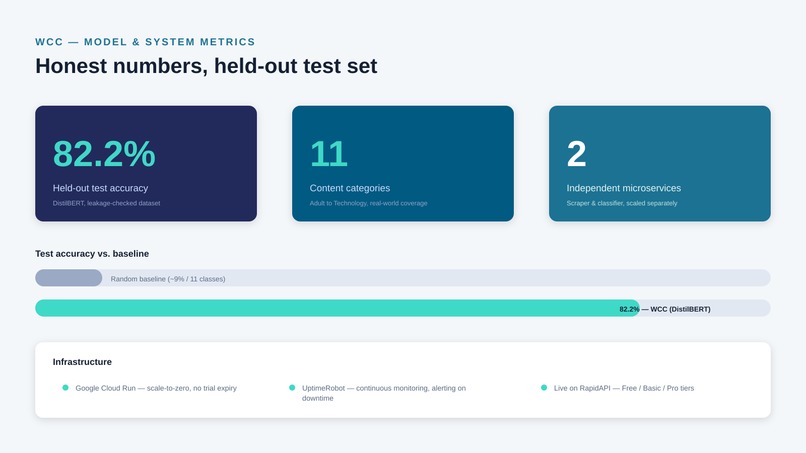
Task: Select the Live on RapidAPI tiers text
Action: [x=624, y=388]
